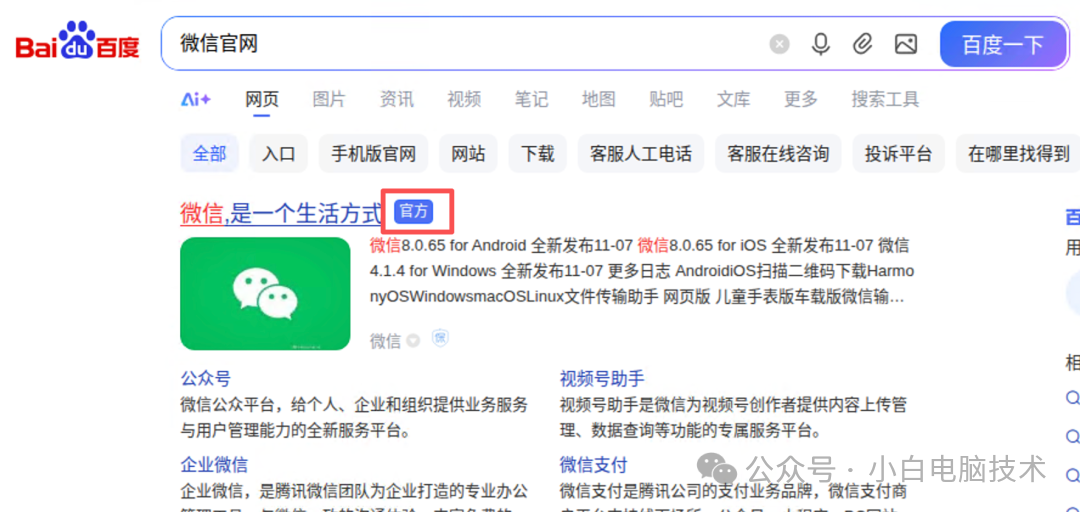The width and height of the screenshot is (1080, 512).
Task: Click the snippet text starting 微信8.0.65 for Android
Action: [642, 272]
